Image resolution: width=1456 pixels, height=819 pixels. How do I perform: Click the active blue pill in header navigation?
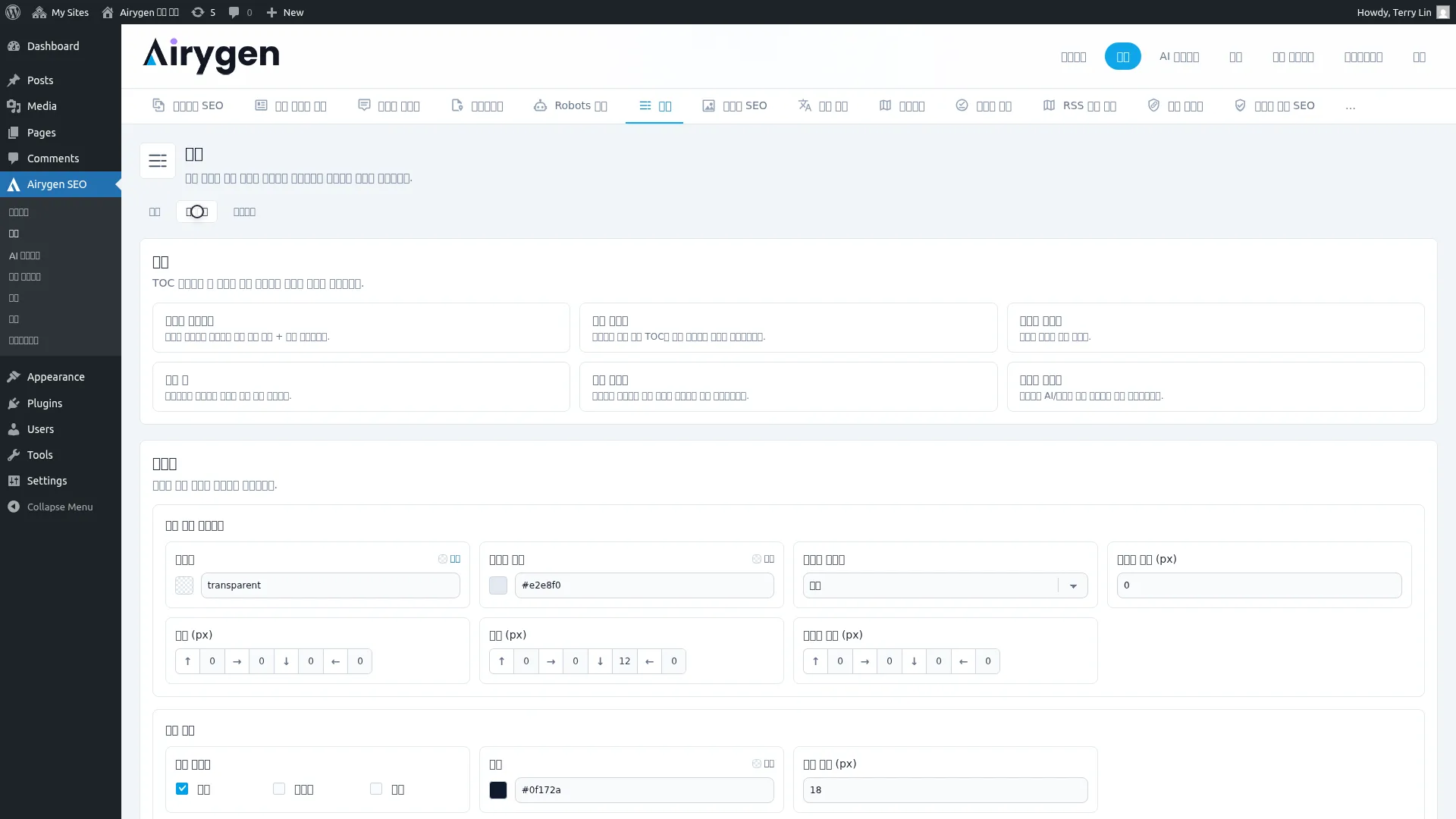(x=1122, y=57)
